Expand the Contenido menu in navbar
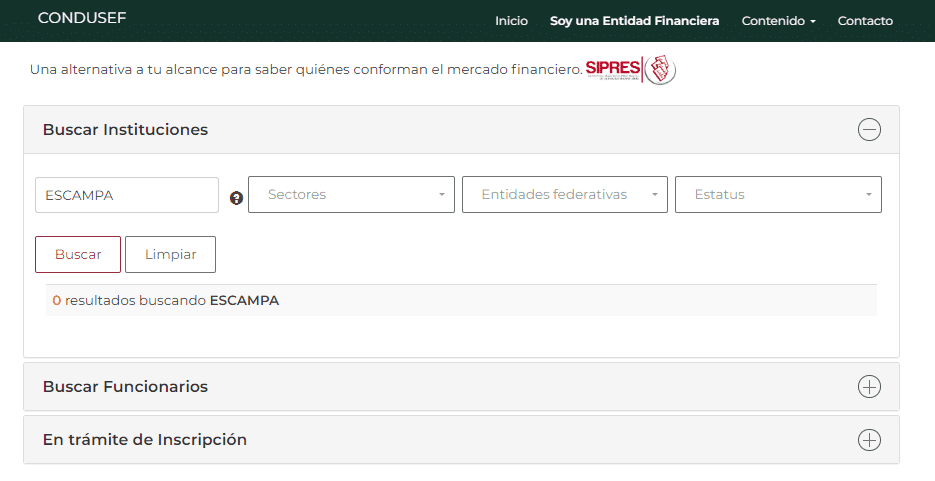The image size is (935, 481). (x=778, y=21)
